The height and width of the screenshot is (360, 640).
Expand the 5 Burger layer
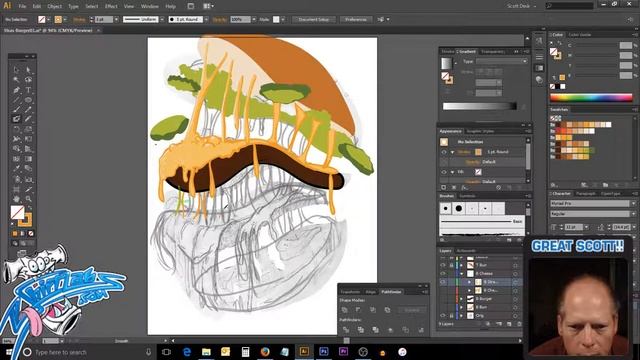click(x=462, y=299)
